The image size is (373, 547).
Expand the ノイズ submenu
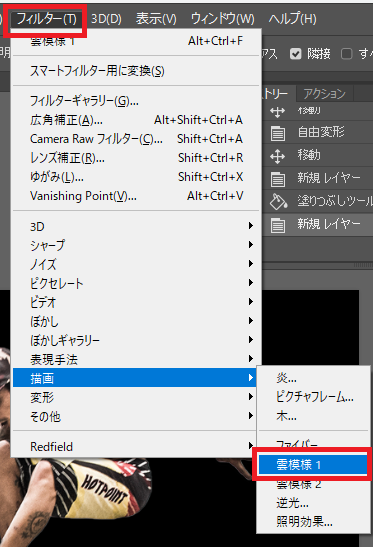(136, 264)
